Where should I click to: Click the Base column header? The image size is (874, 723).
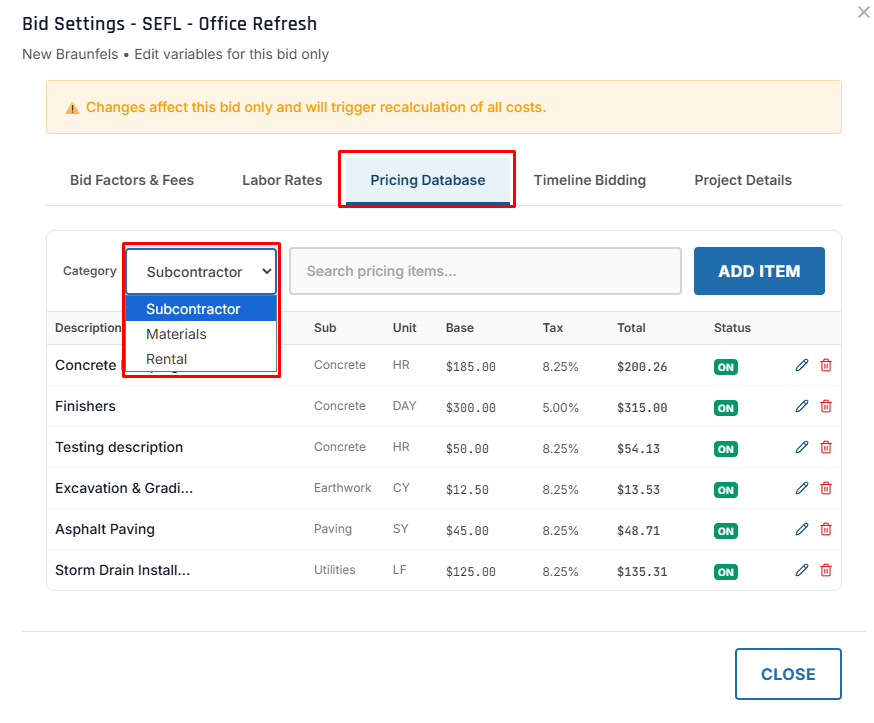point(459,328)
